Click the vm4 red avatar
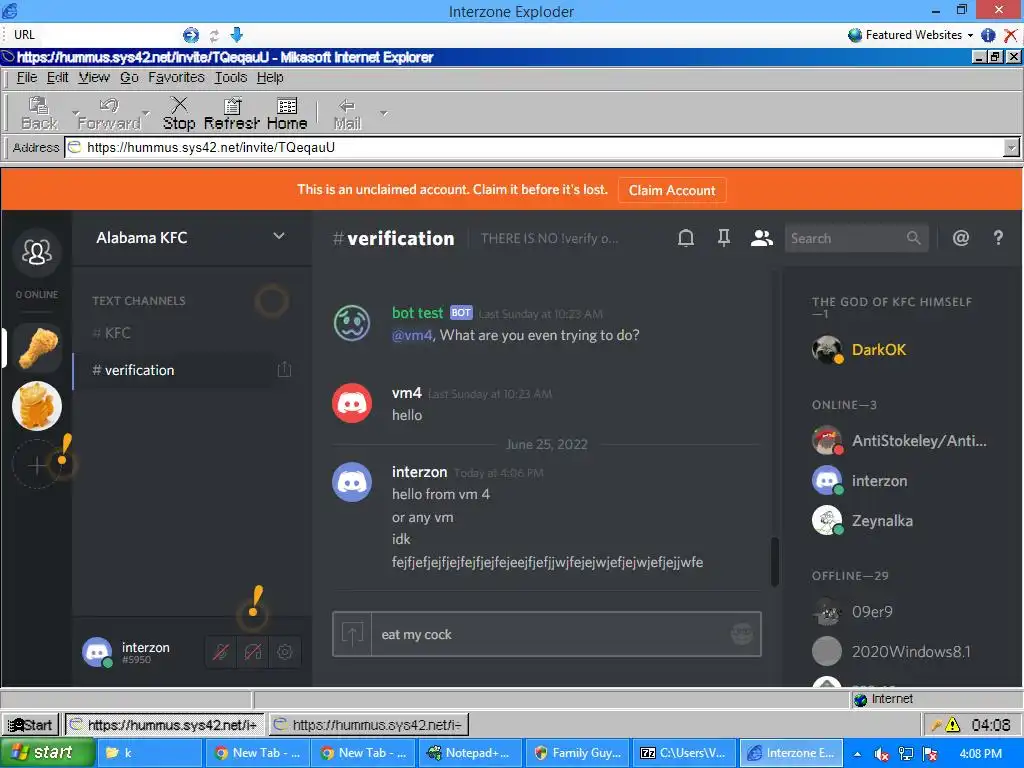This screenshot has width=1024, height=768. point(352,403)
